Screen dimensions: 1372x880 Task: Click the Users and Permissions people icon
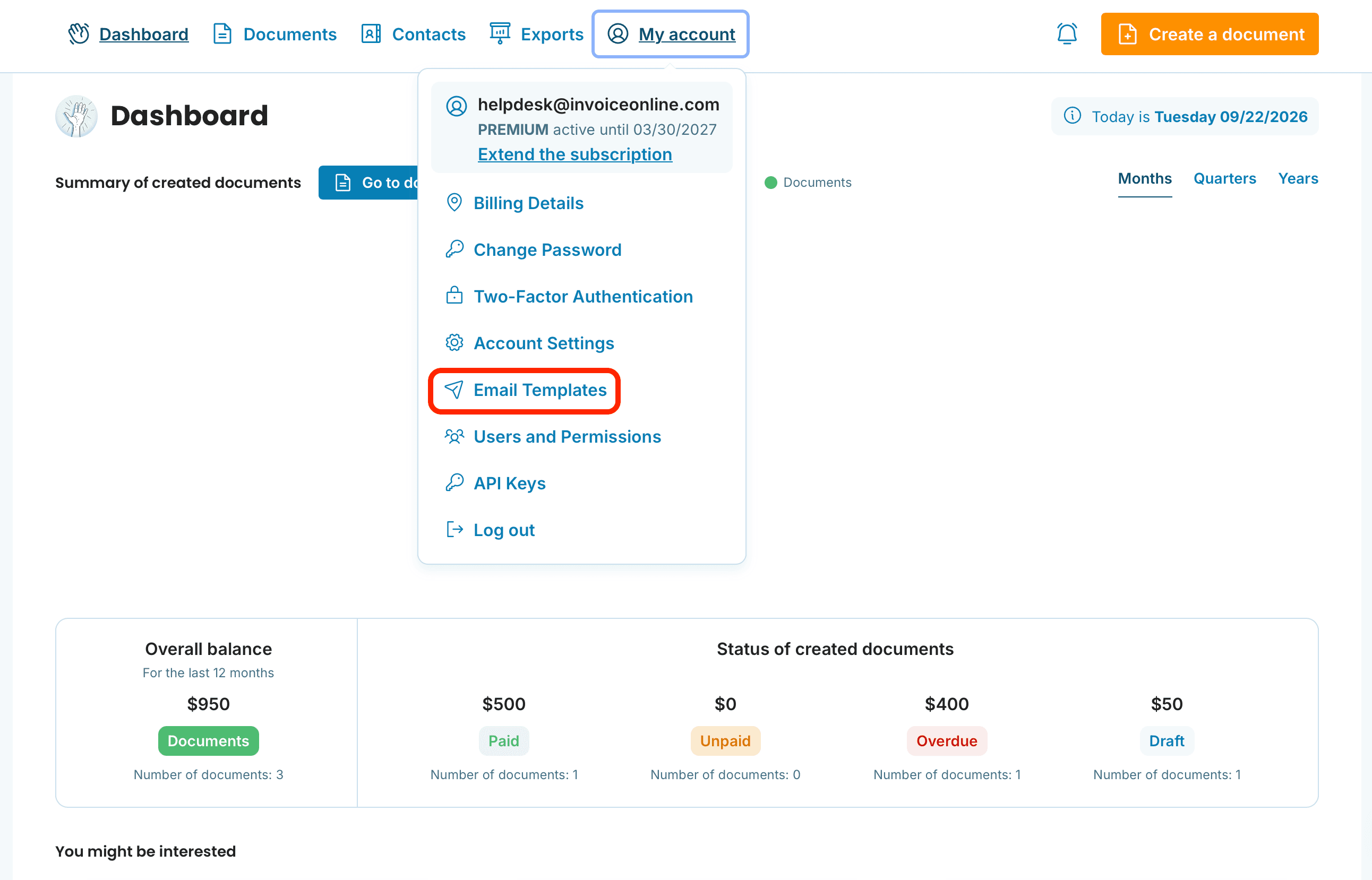455,437
